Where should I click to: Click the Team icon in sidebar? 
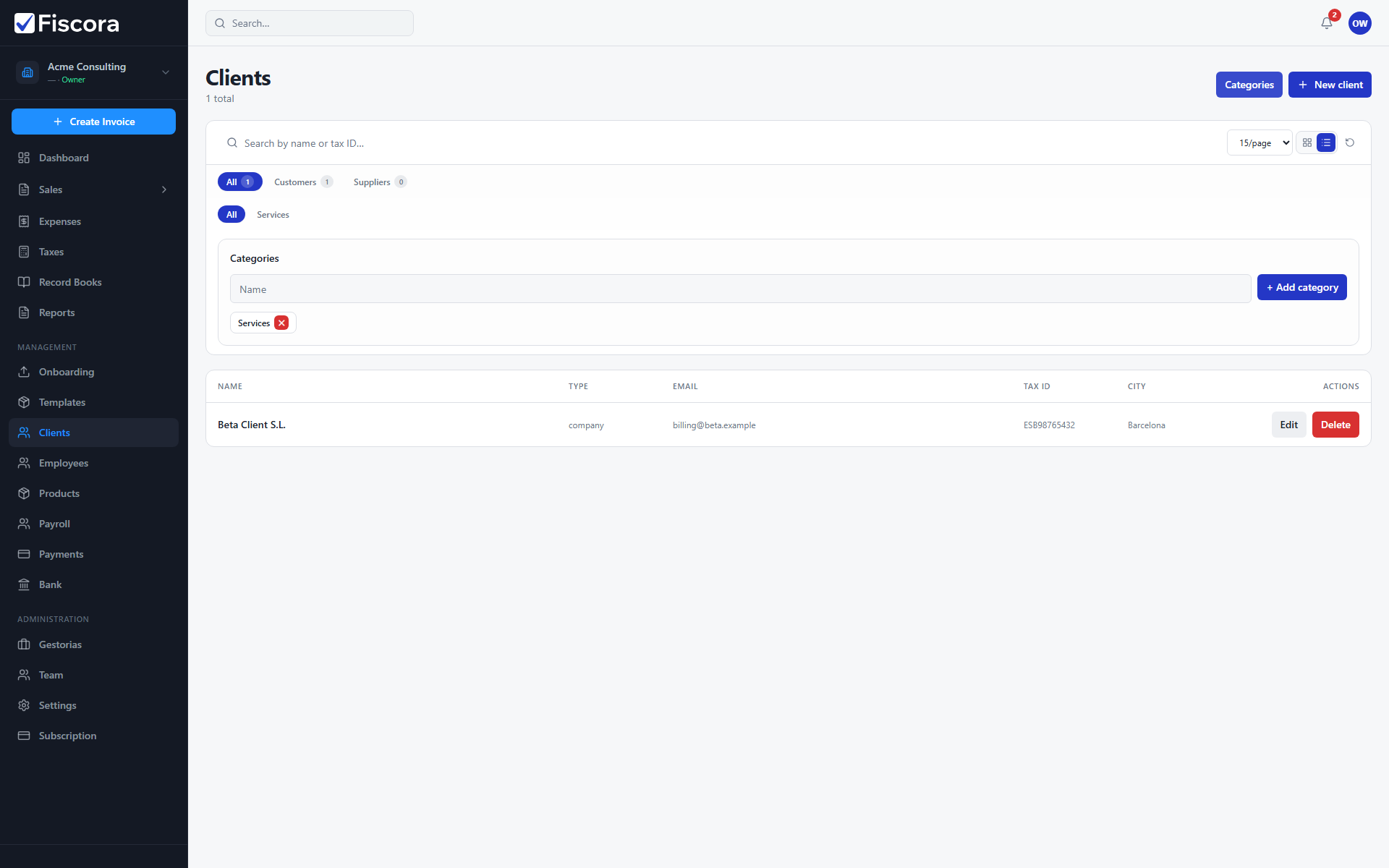point(24,675)
